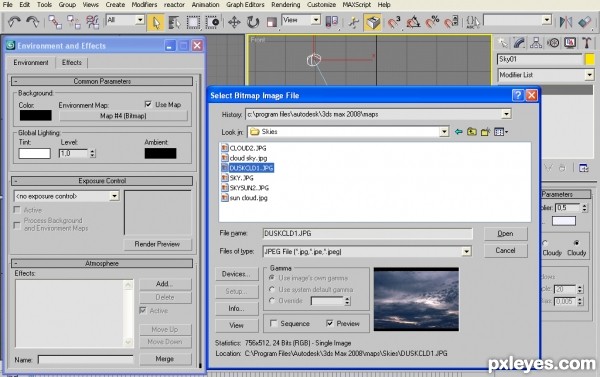Uncheck the Use Map checkbox
The height and width of the screenshot is (377, 600).
tap(148, 104)
